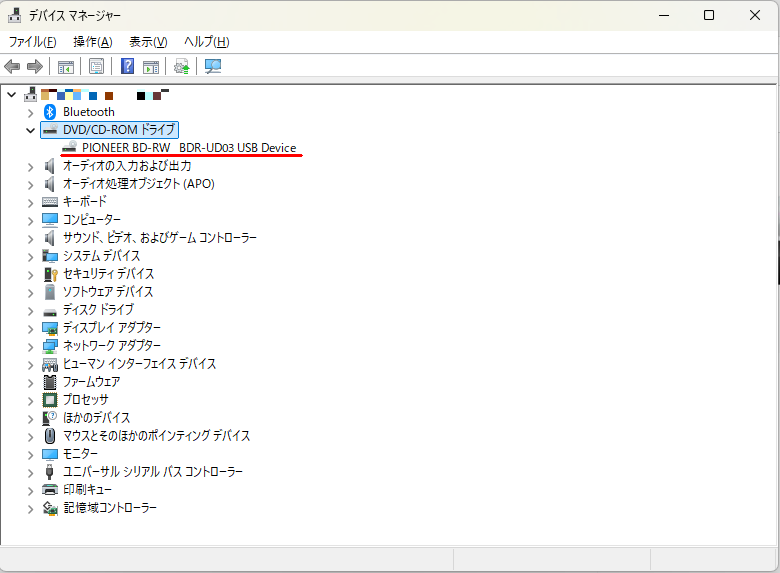Click the Forward arrow toolbar icon
The width and height of the screenshot is (780, 573).
[x=35, y=66]
